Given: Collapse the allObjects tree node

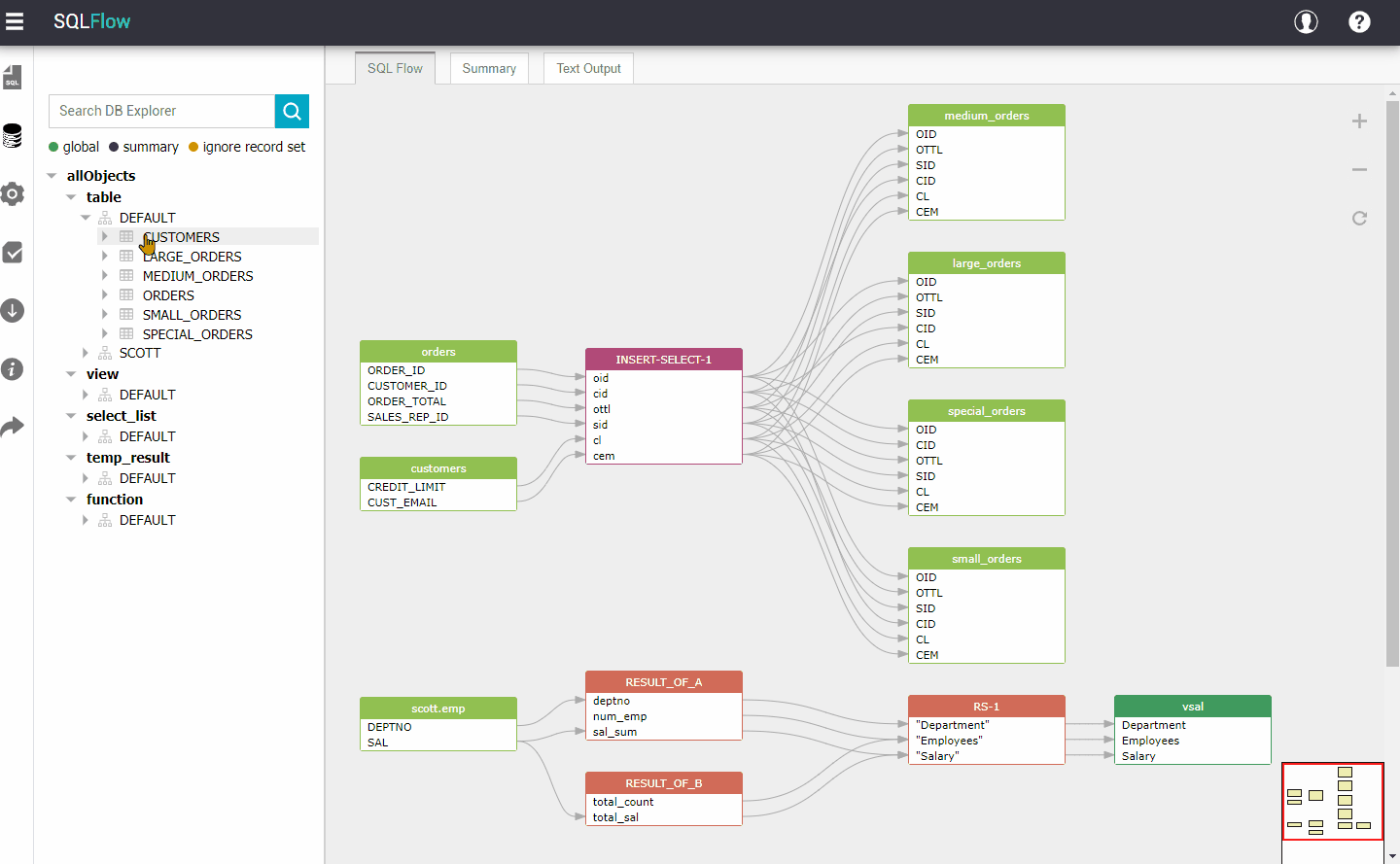Looking at the screenshot, I should [x=52, y=176].
